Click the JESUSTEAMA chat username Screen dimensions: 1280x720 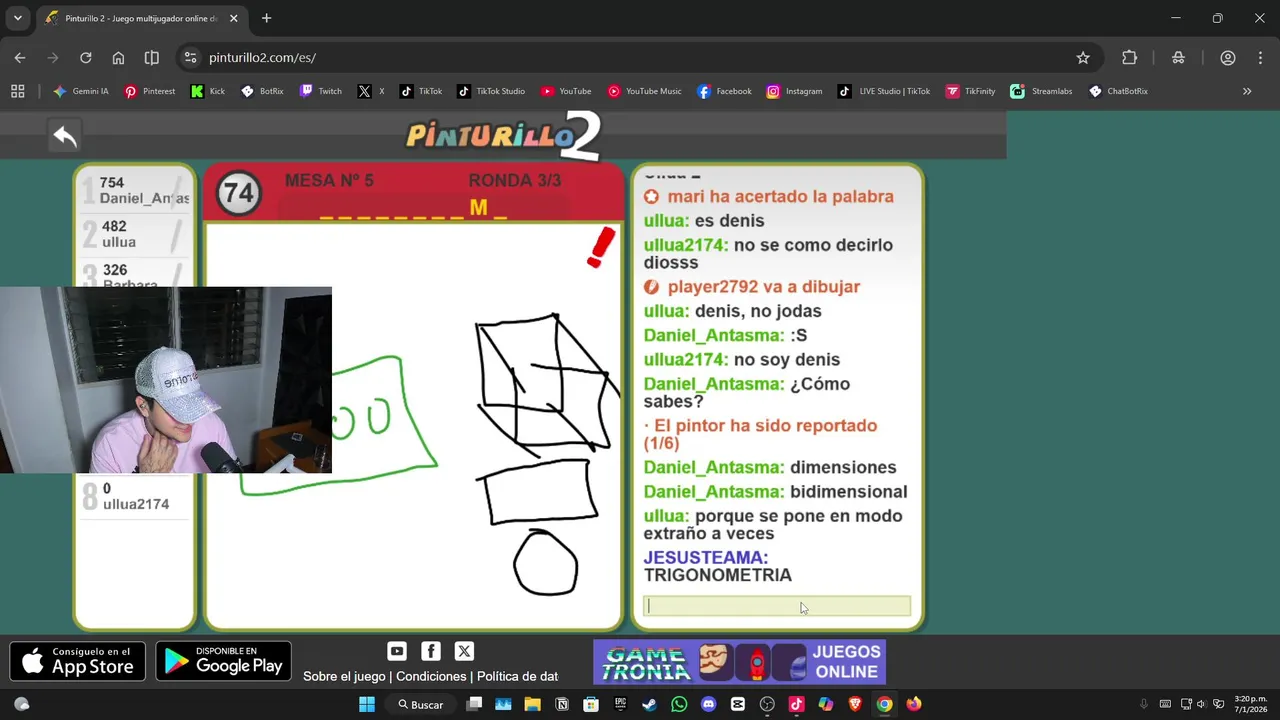706,558
